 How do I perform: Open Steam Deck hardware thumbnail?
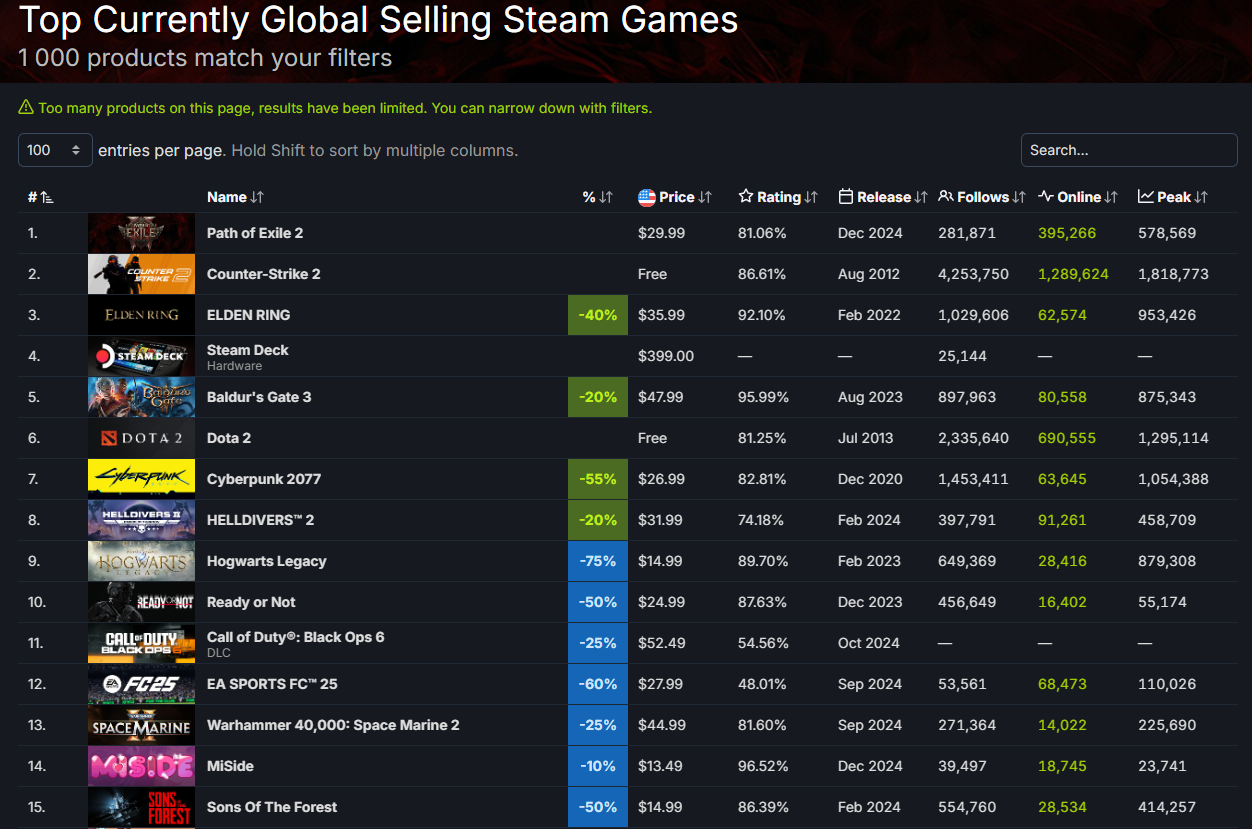pyautogui.click(x=141, y=356)
